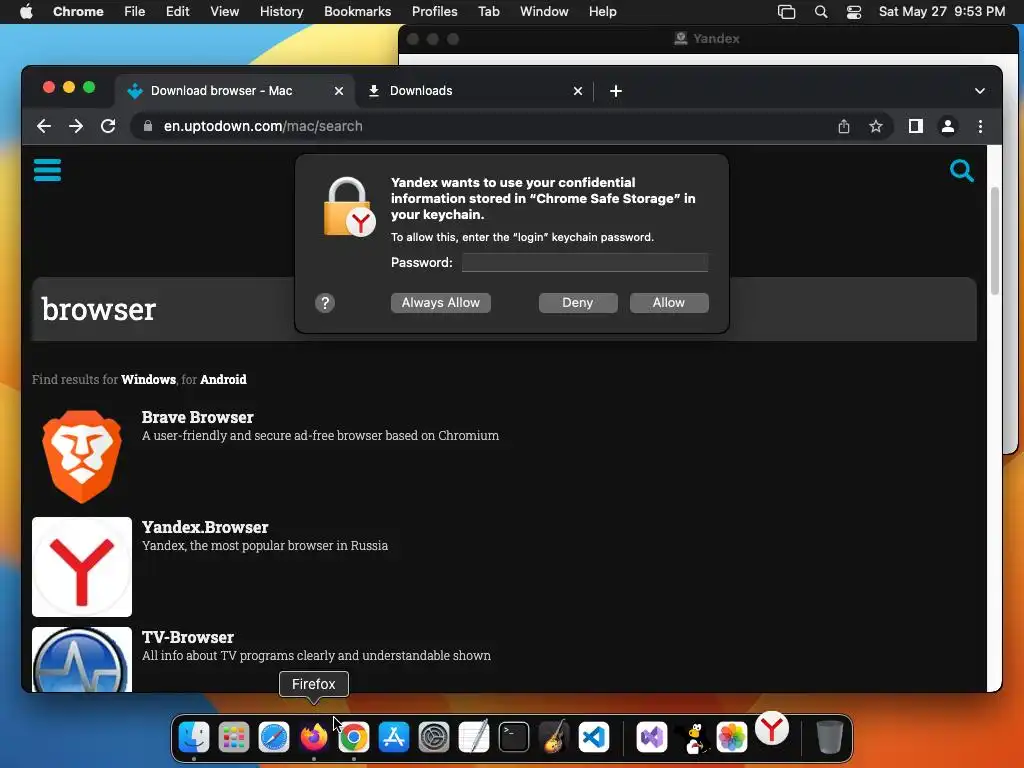Open the File menu
This screenshot has width=1024, height=768.
click(135, 12)
